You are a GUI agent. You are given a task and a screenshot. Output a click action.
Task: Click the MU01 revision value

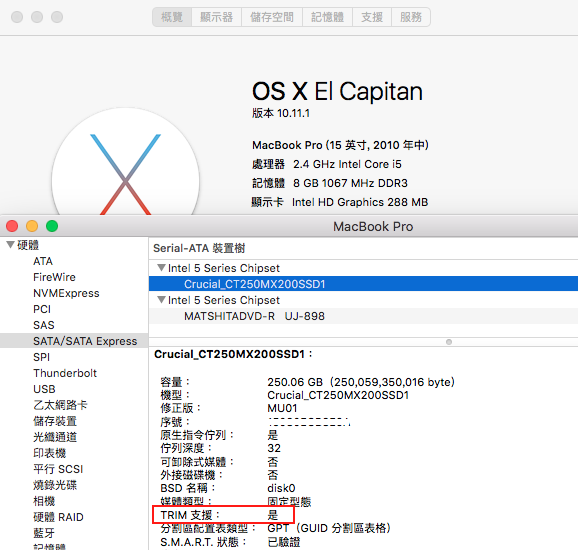282,408
